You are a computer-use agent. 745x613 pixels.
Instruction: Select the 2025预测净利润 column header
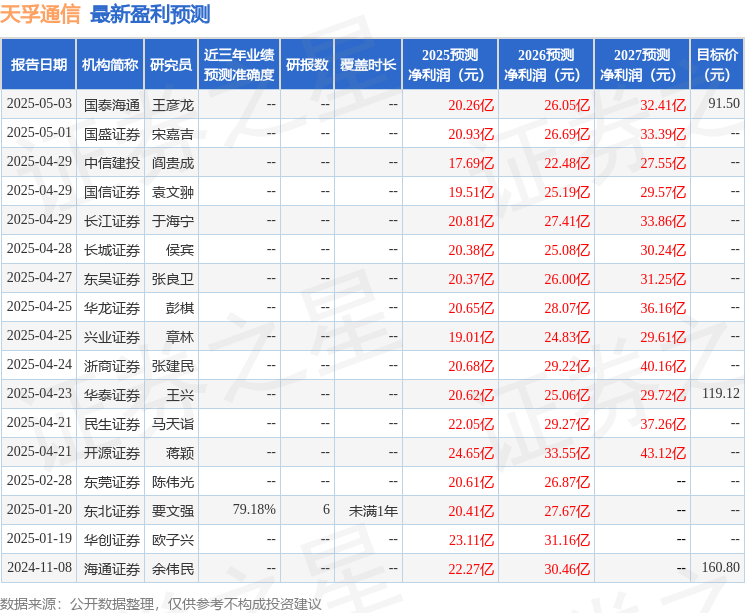point(450,64)
